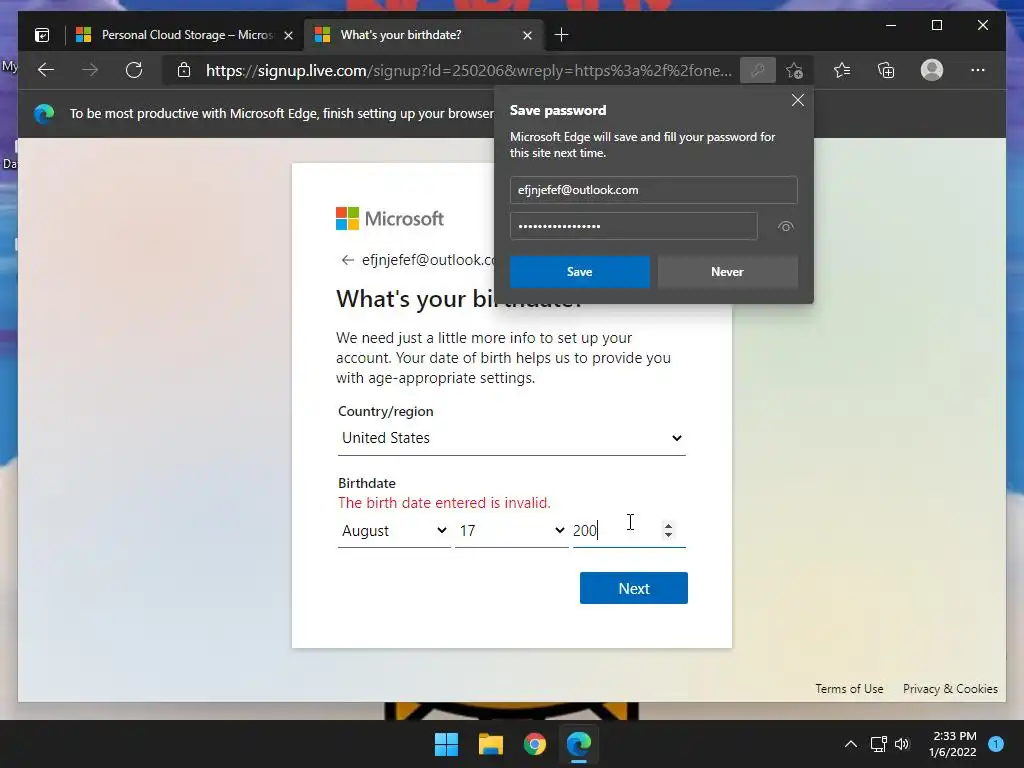Click the Next button
Screen dimensions: 1024x768
pyautogui.click(x=633, y=588)
